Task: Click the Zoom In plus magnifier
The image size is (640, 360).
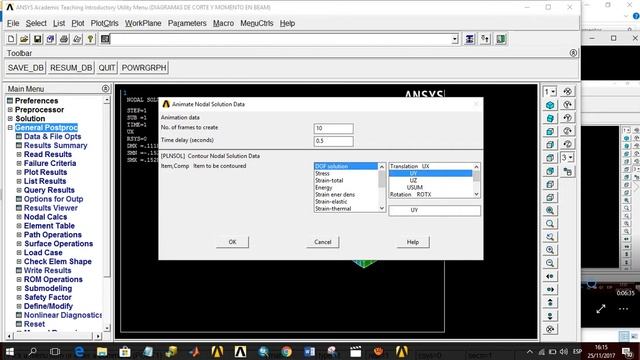Action: pos(550,250)
